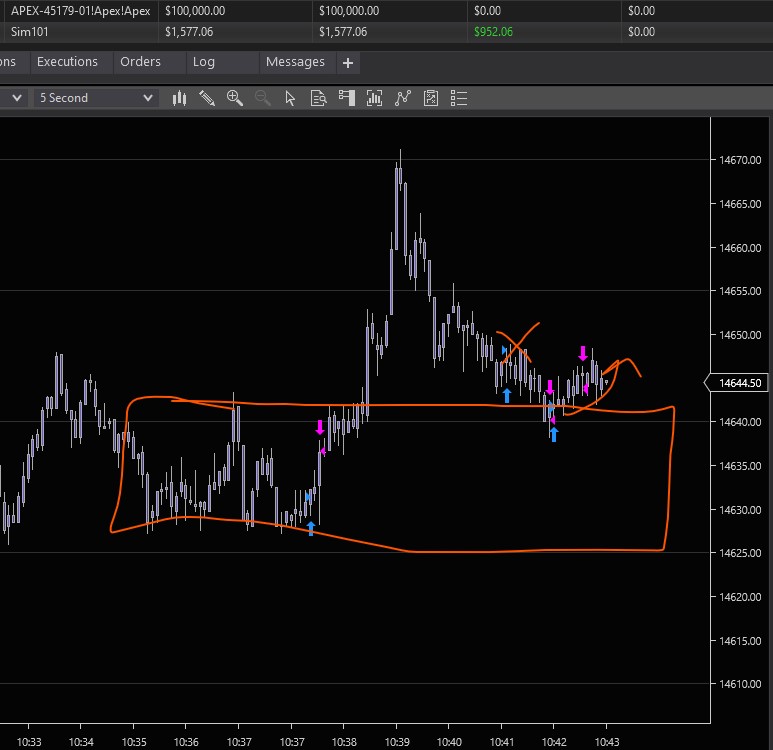773x750 pixels.
Task: Add a new tab with plus button
Action: point(348,63)
